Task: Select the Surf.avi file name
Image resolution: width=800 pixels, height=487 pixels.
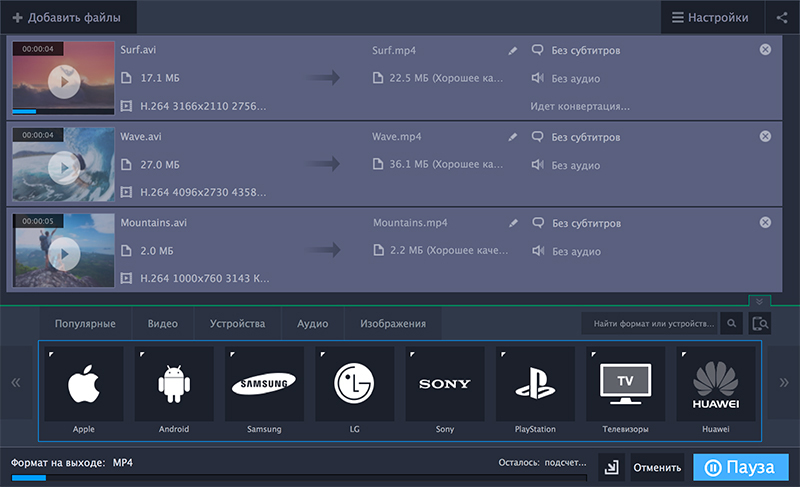Action: (x=138, y=49)
